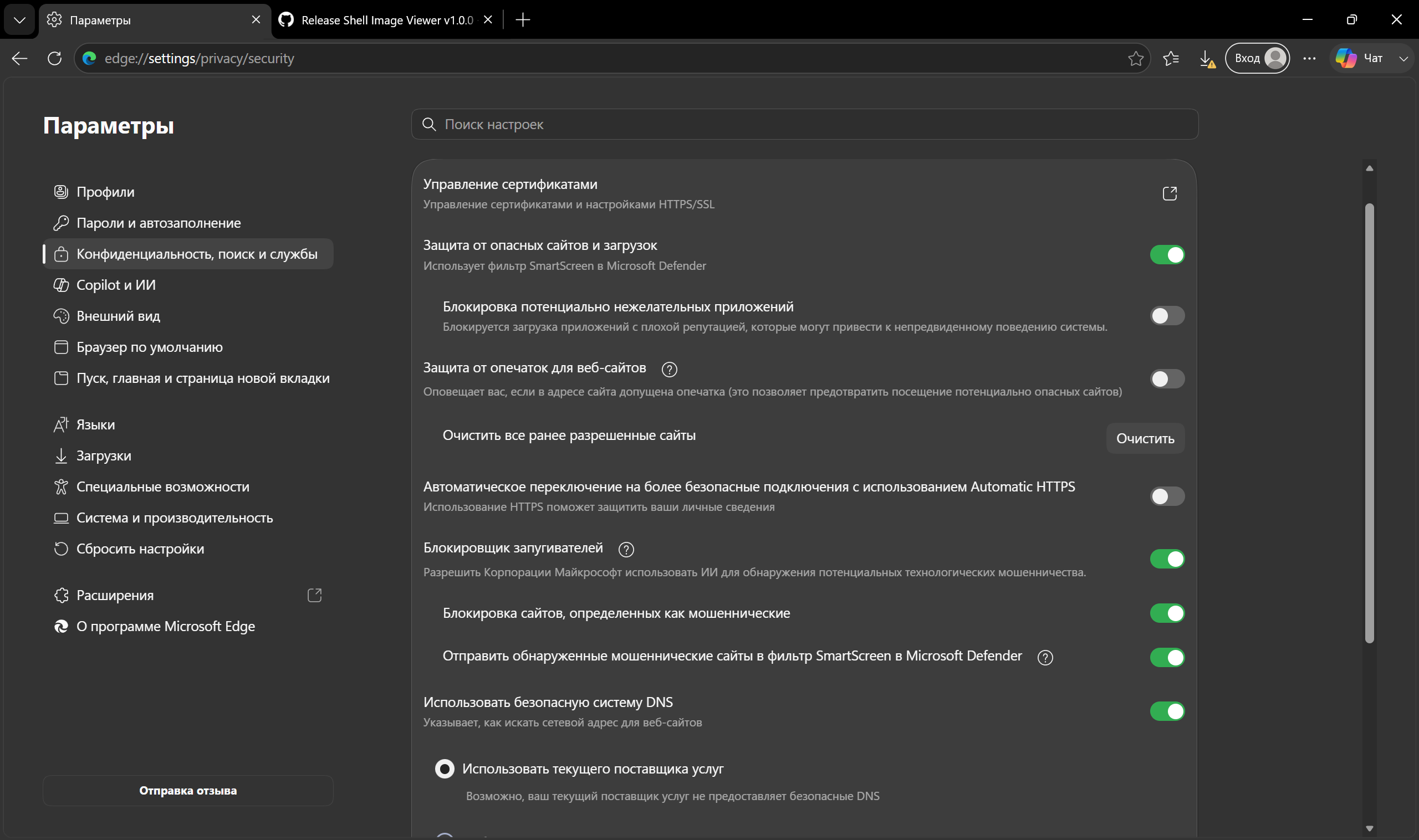Click help icon beside SmartScreen Defender option

pos(1045,658)
